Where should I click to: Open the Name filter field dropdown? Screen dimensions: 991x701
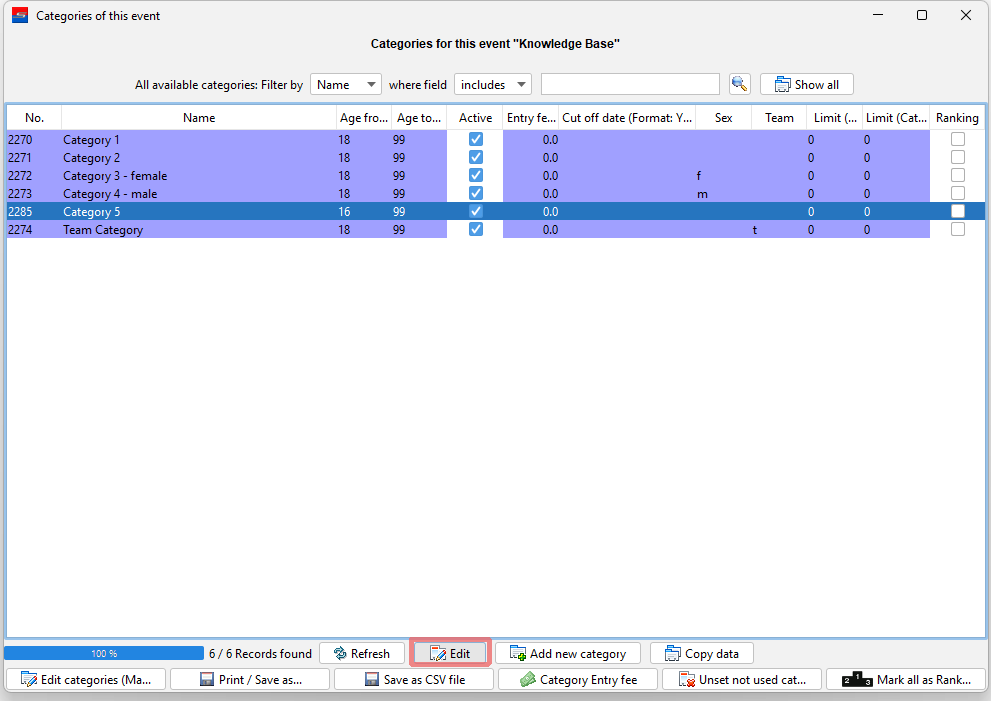click(x=345, y=85)
